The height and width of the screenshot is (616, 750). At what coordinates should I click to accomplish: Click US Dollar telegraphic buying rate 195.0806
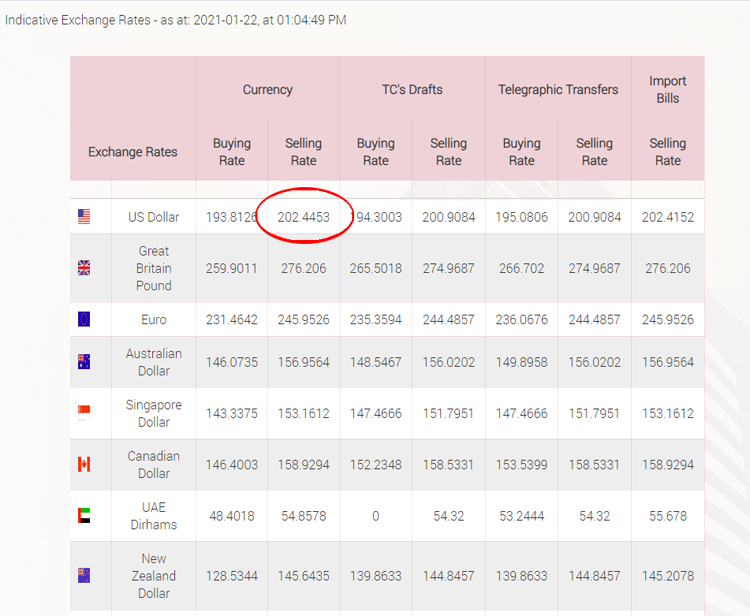(x=521, y=217)
